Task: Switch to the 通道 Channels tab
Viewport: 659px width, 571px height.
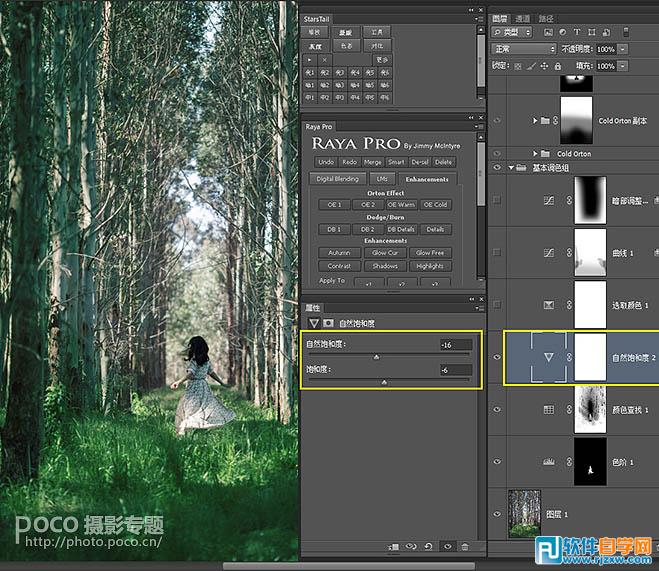Action: [523, 19]
